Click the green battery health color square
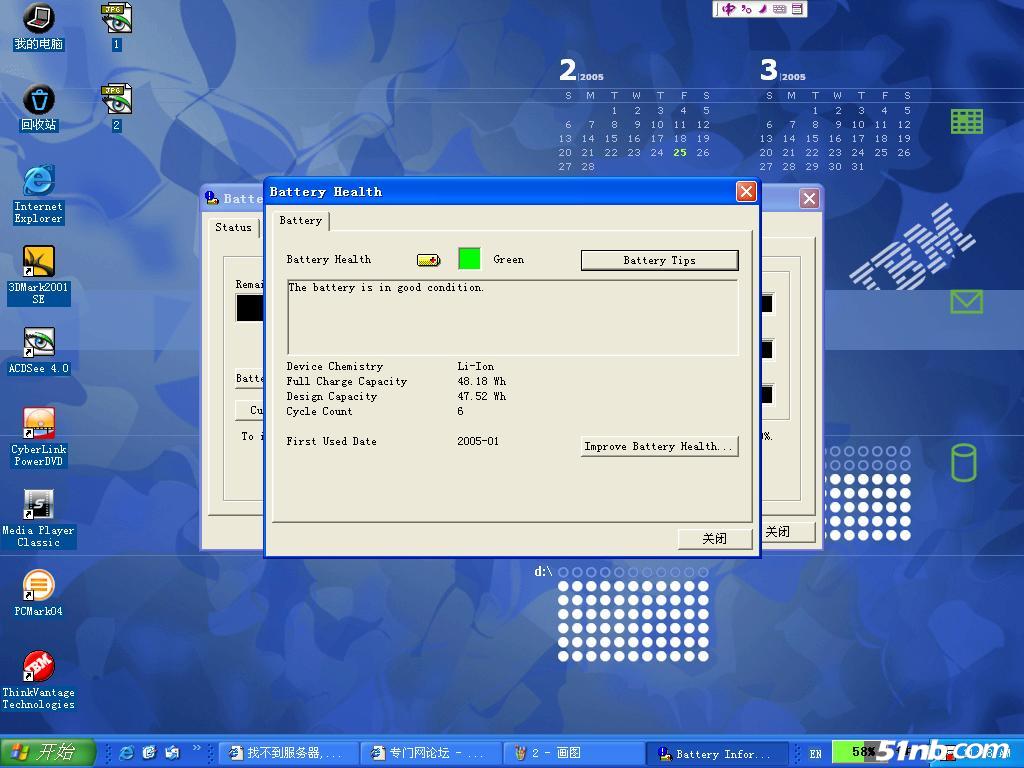 point(469,259)
